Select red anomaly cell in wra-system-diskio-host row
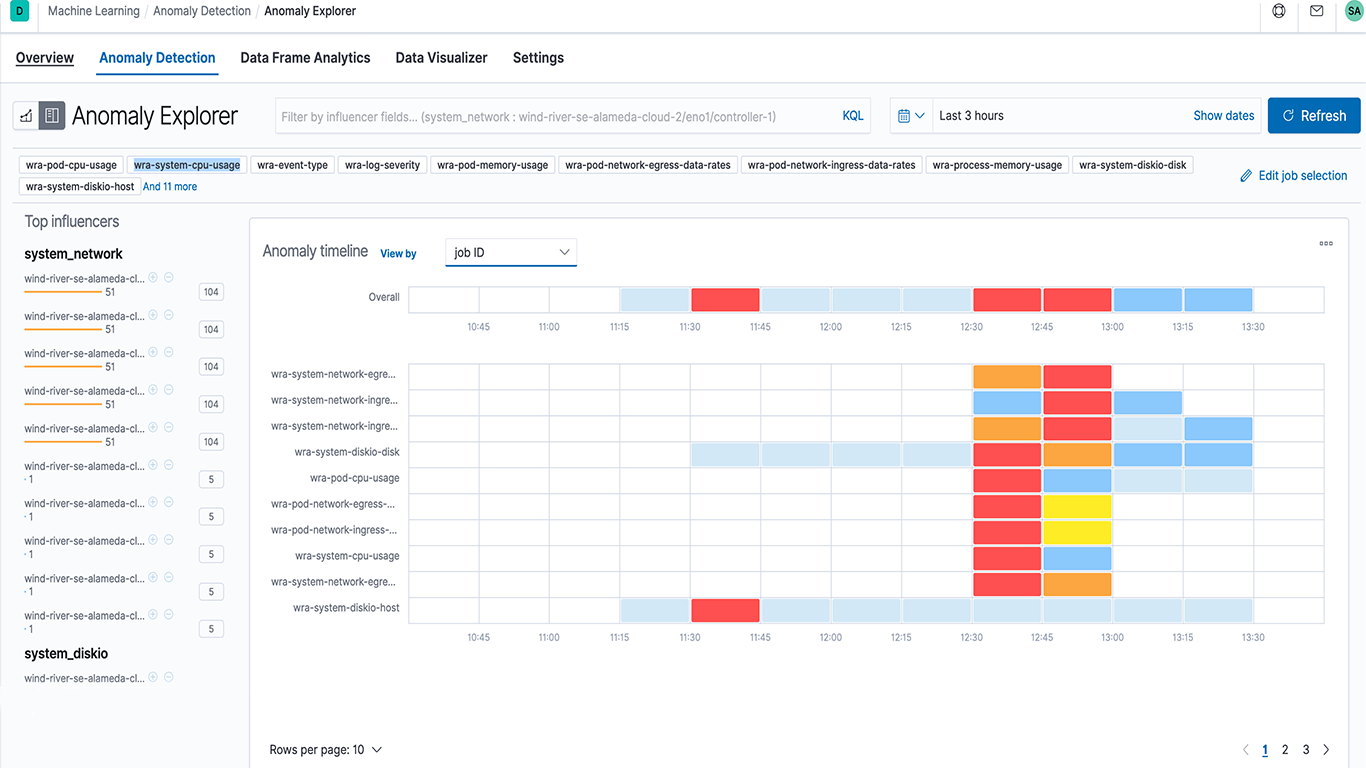The height and width of the screenshot is (768, 1366). pyautogui.click(x=725, y=610)
